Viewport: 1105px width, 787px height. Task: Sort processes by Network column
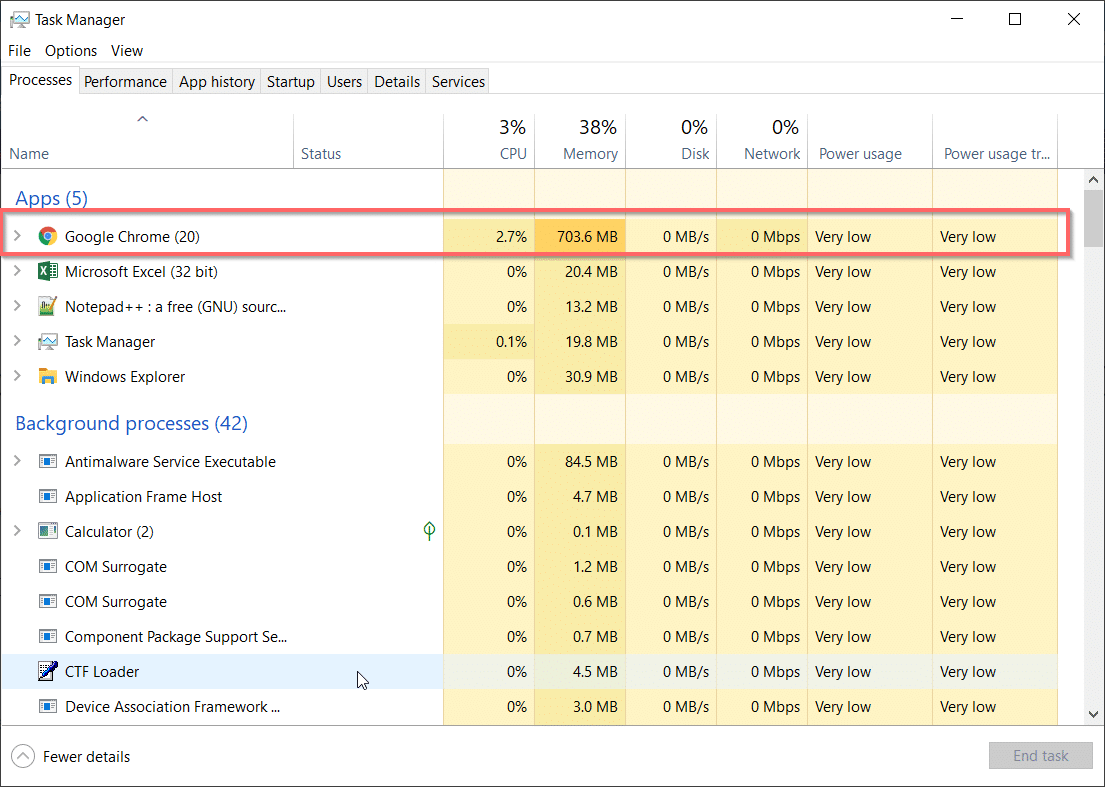tap(762, 141)
